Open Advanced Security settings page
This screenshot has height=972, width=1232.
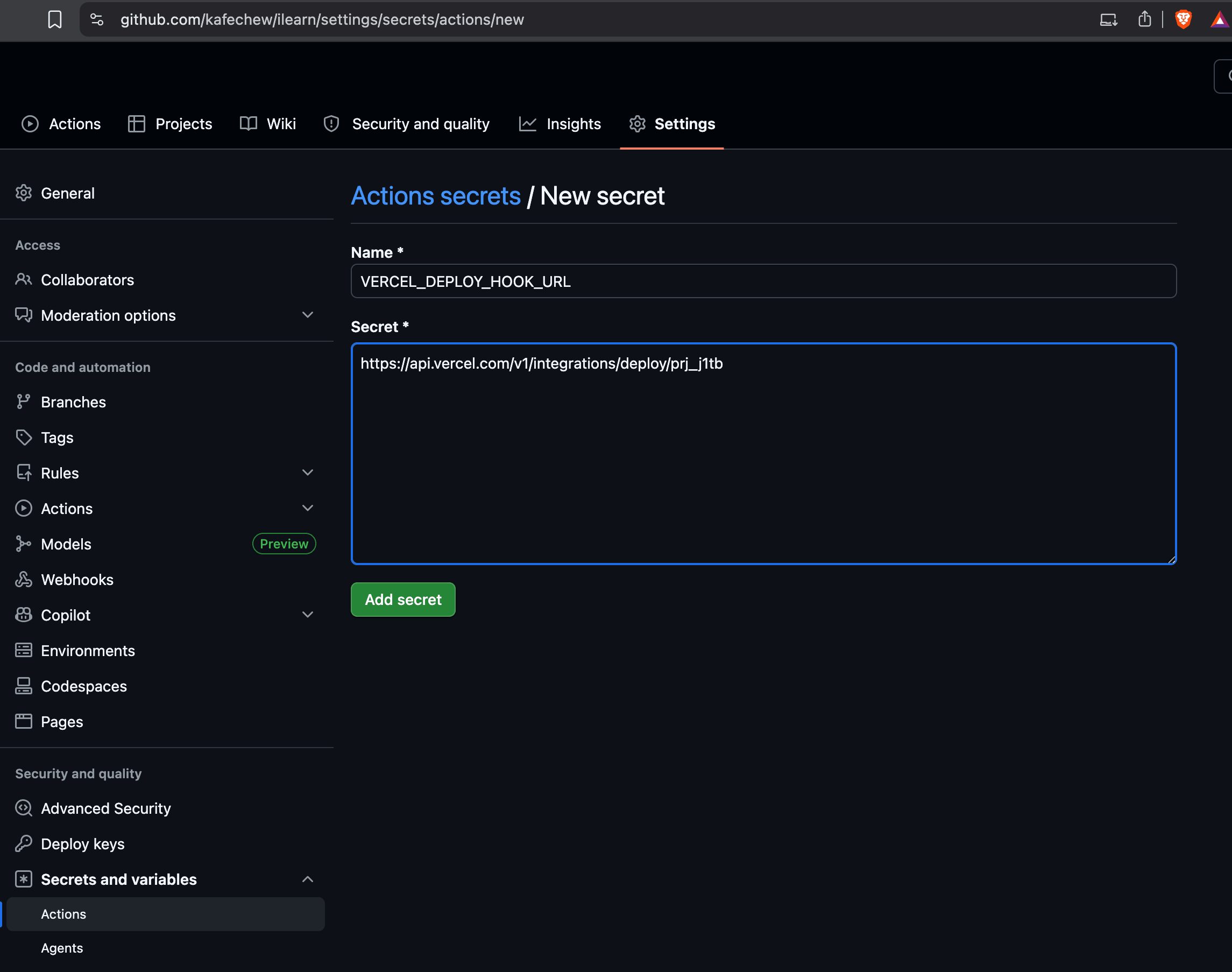coord(106,808)
